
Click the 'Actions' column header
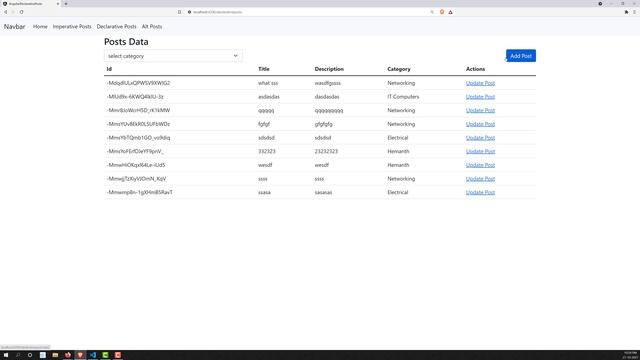point(476,69)
